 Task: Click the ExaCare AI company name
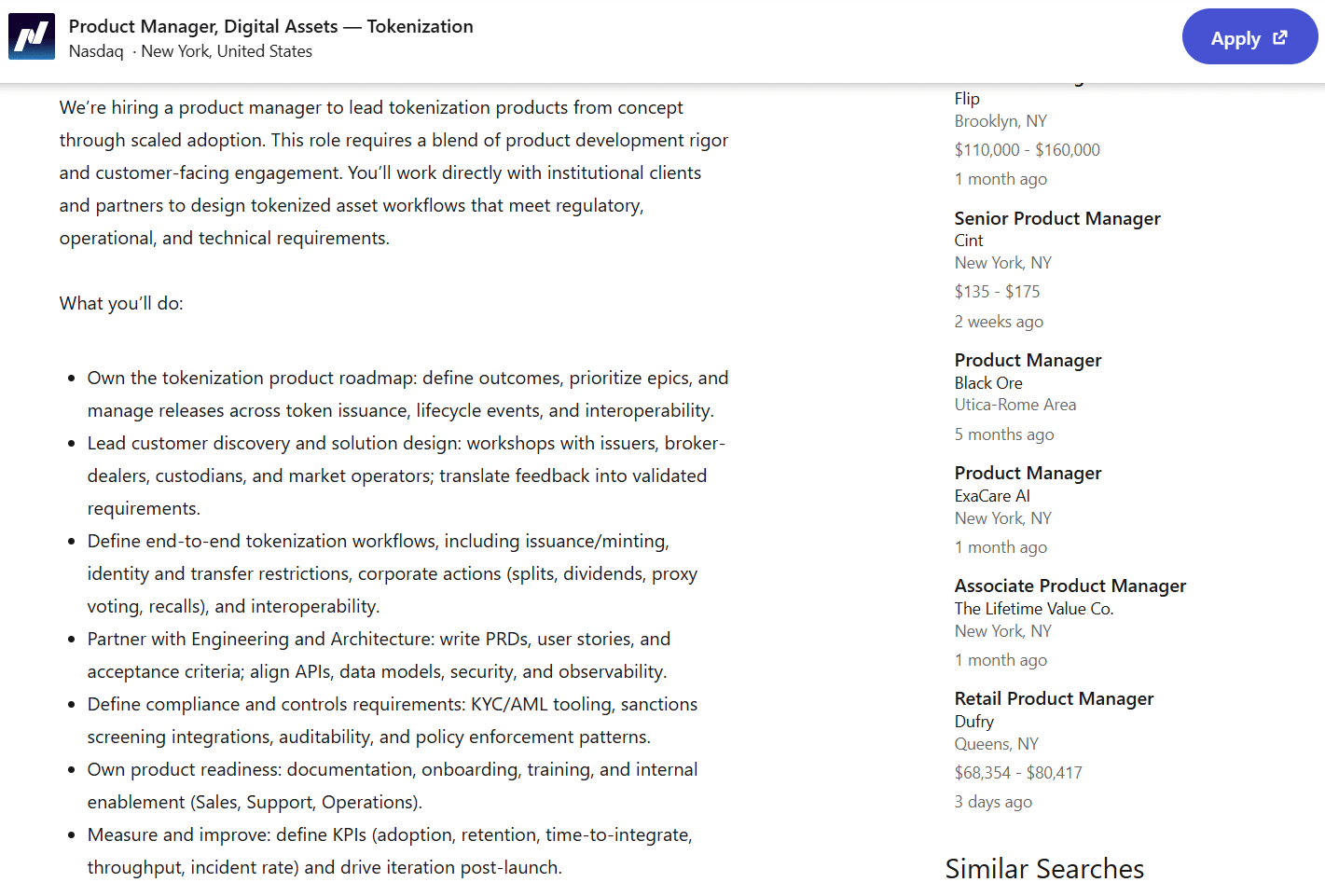992,496
